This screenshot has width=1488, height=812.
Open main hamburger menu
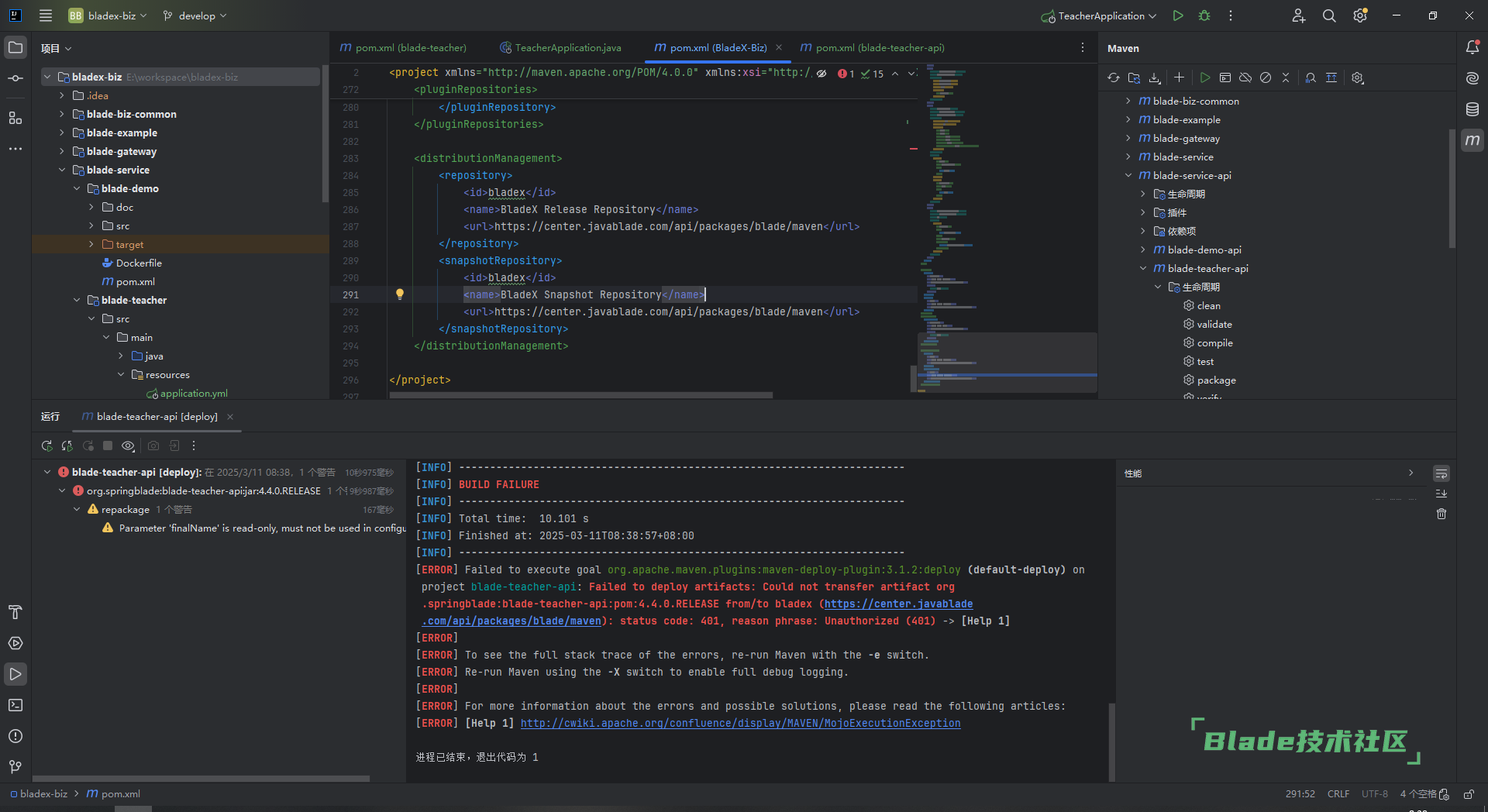click(x=46, y=15)
